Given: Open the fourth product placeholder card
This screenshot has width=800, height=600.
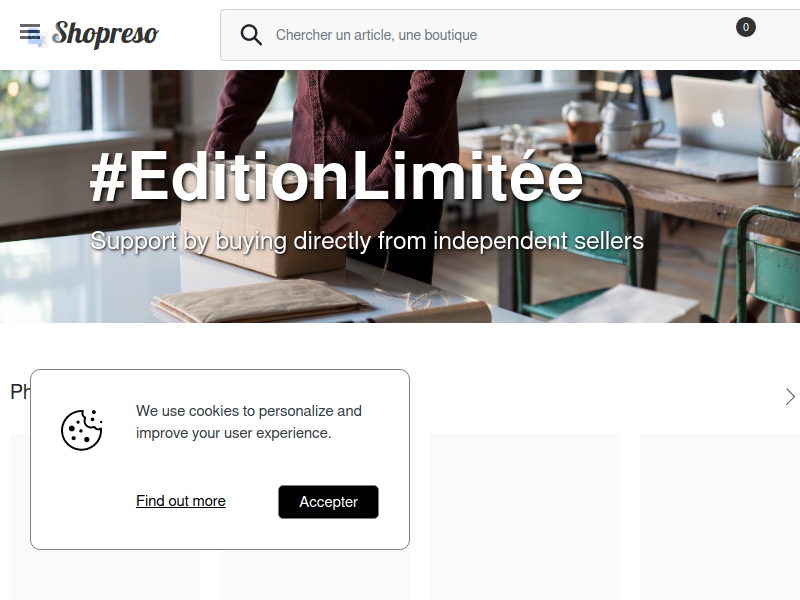Looking at the screenshot, I should pyautogui.click(x=720, y=517).
